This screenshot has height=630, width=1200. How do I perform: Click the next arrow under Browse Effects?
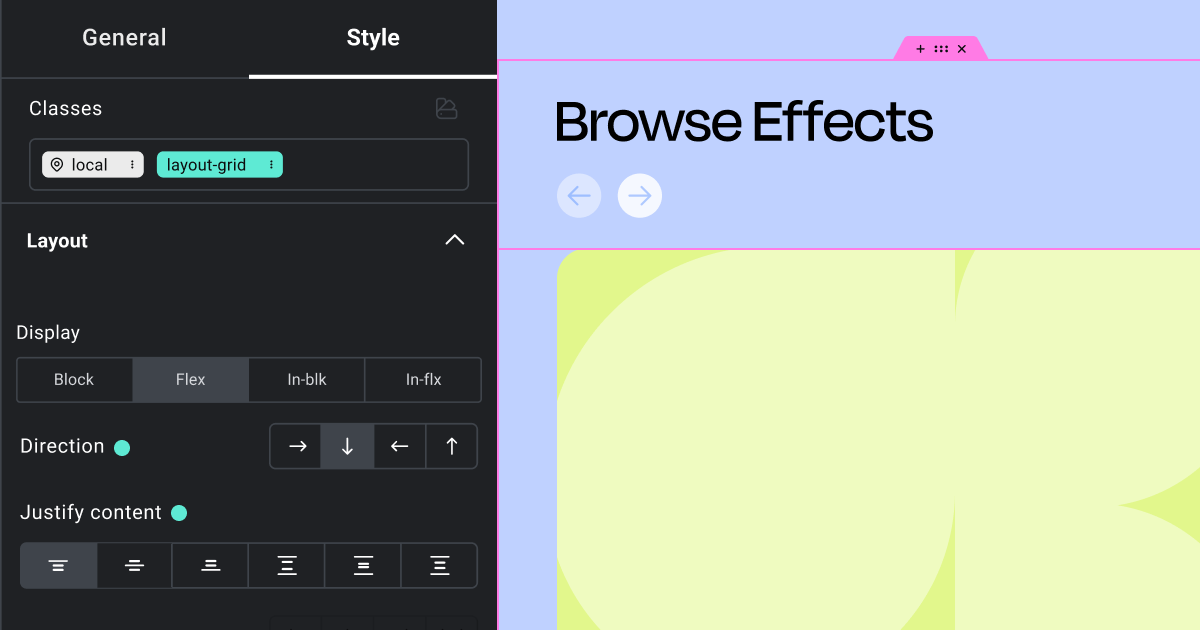coord(639,195)
